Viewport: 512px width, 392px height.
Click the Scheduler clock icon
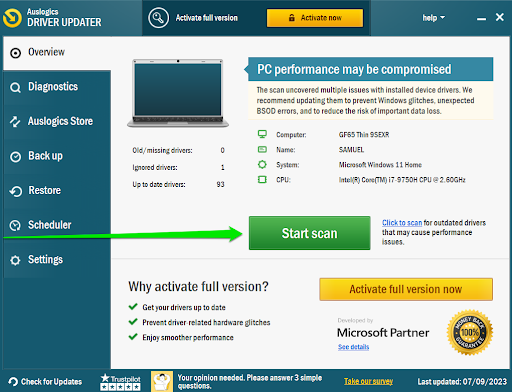tap(15, 226)
